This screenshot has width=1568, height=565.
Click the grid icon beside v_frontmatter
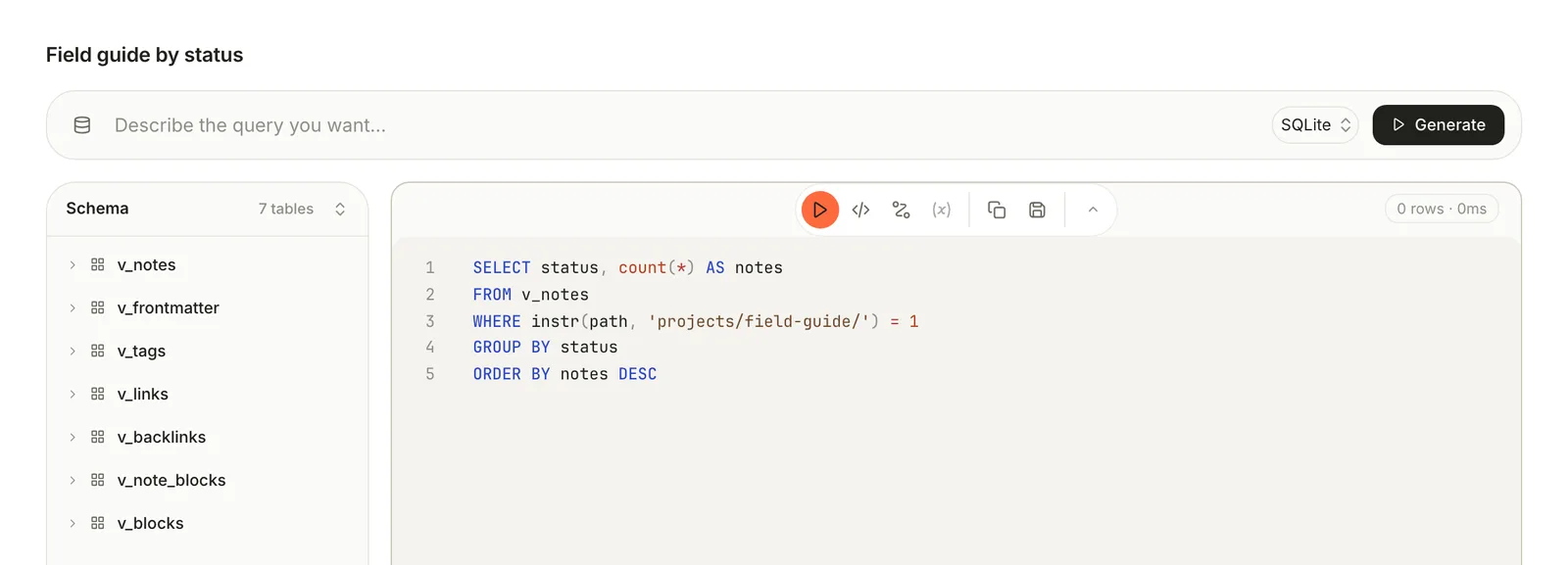[97, 307]
